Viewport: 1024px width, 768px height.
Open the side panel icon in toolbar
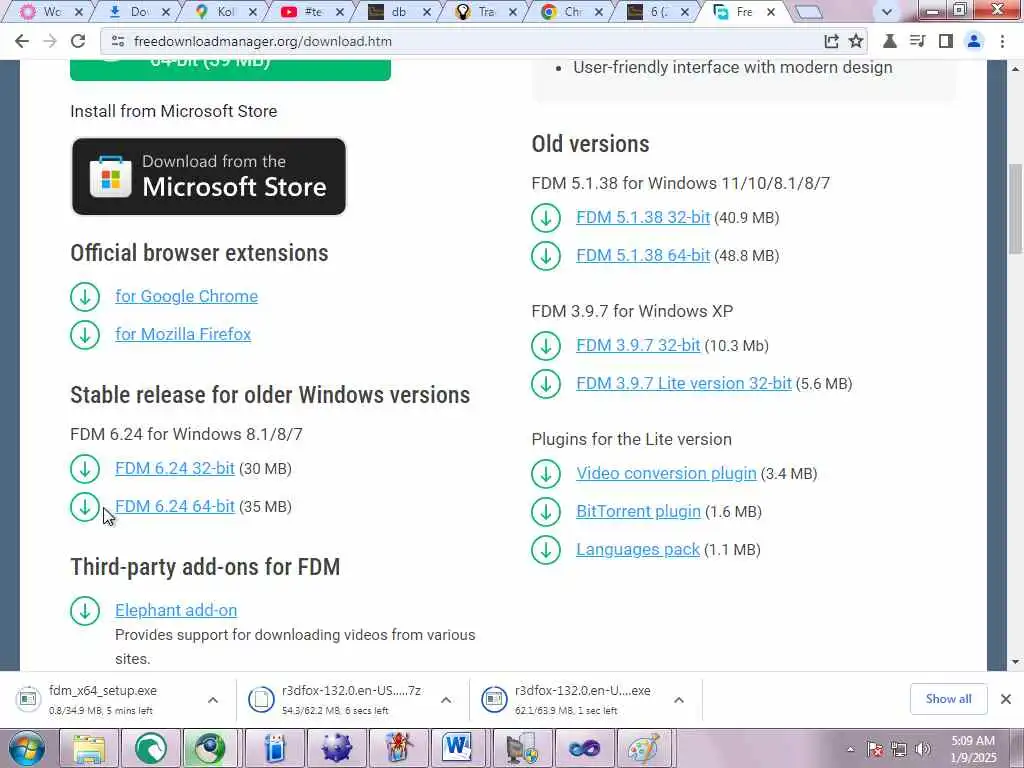(x=945, y=41)
